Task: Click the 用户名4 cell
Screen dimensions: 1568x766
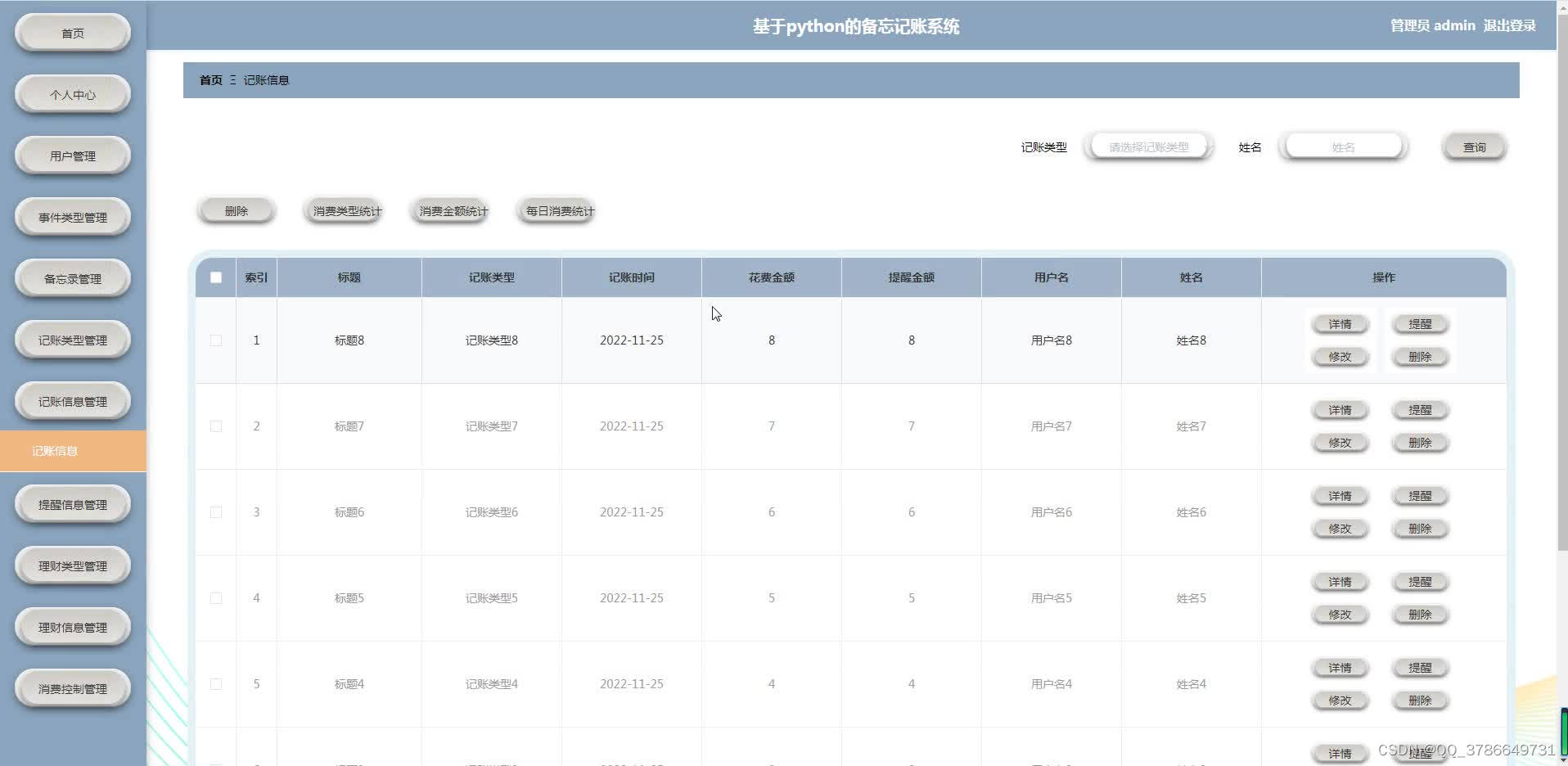Action: tap(1052, 684)
